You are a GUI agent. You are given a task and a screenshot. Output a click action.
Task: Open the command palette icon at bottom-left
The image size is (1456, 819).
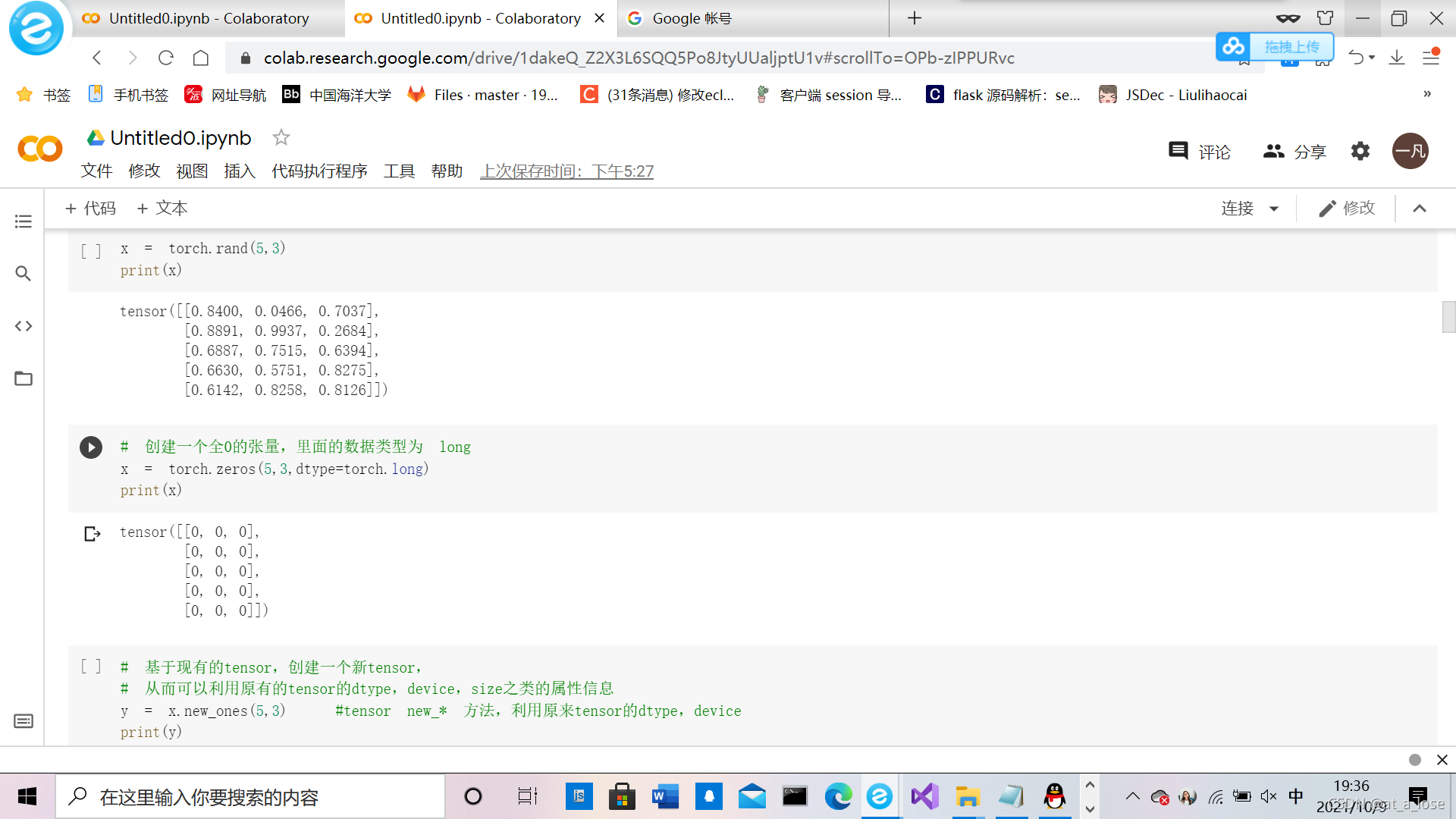point(24,721)
